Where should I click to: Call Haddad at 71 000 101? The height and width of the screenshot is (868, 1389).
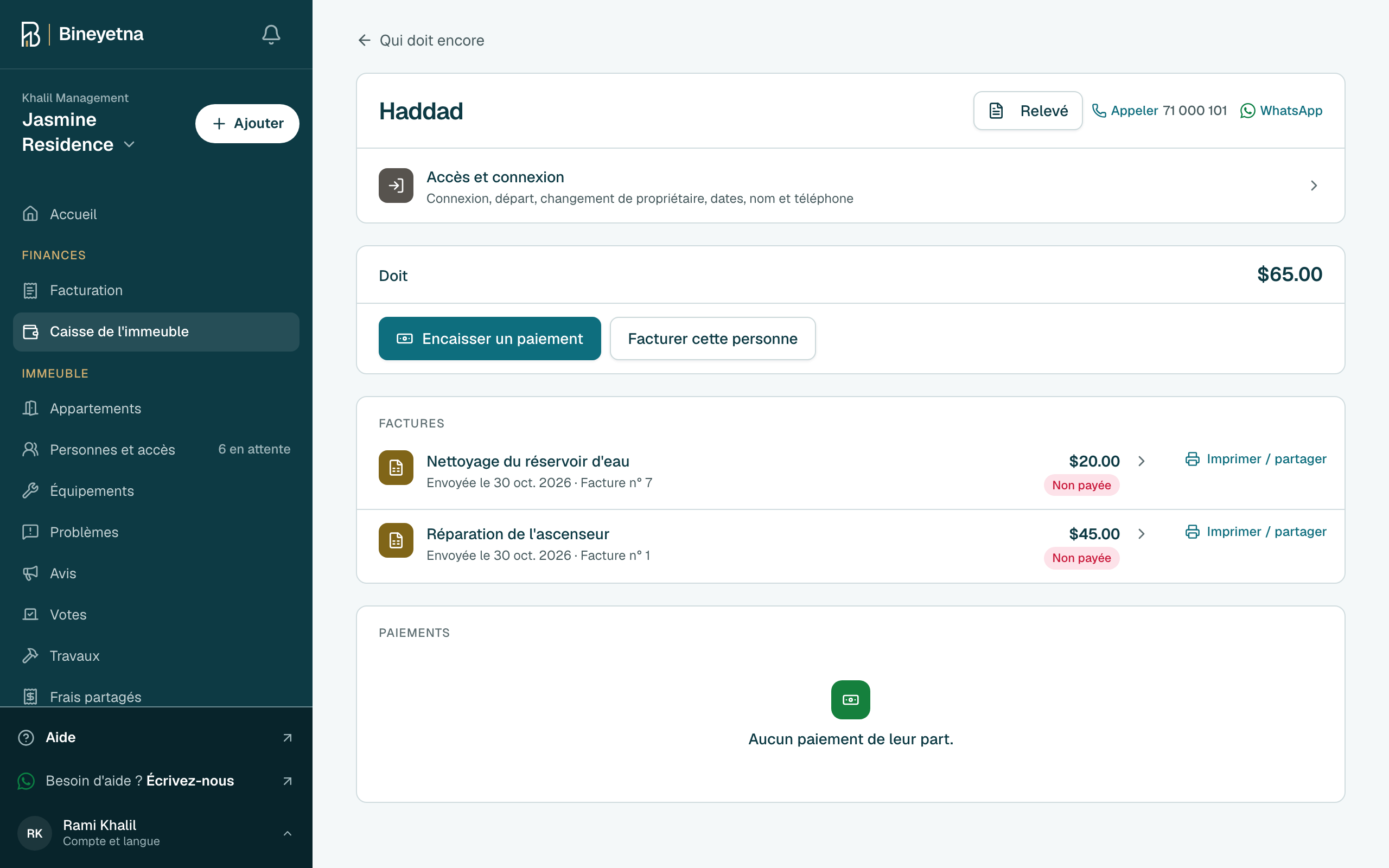point(1159,111)
